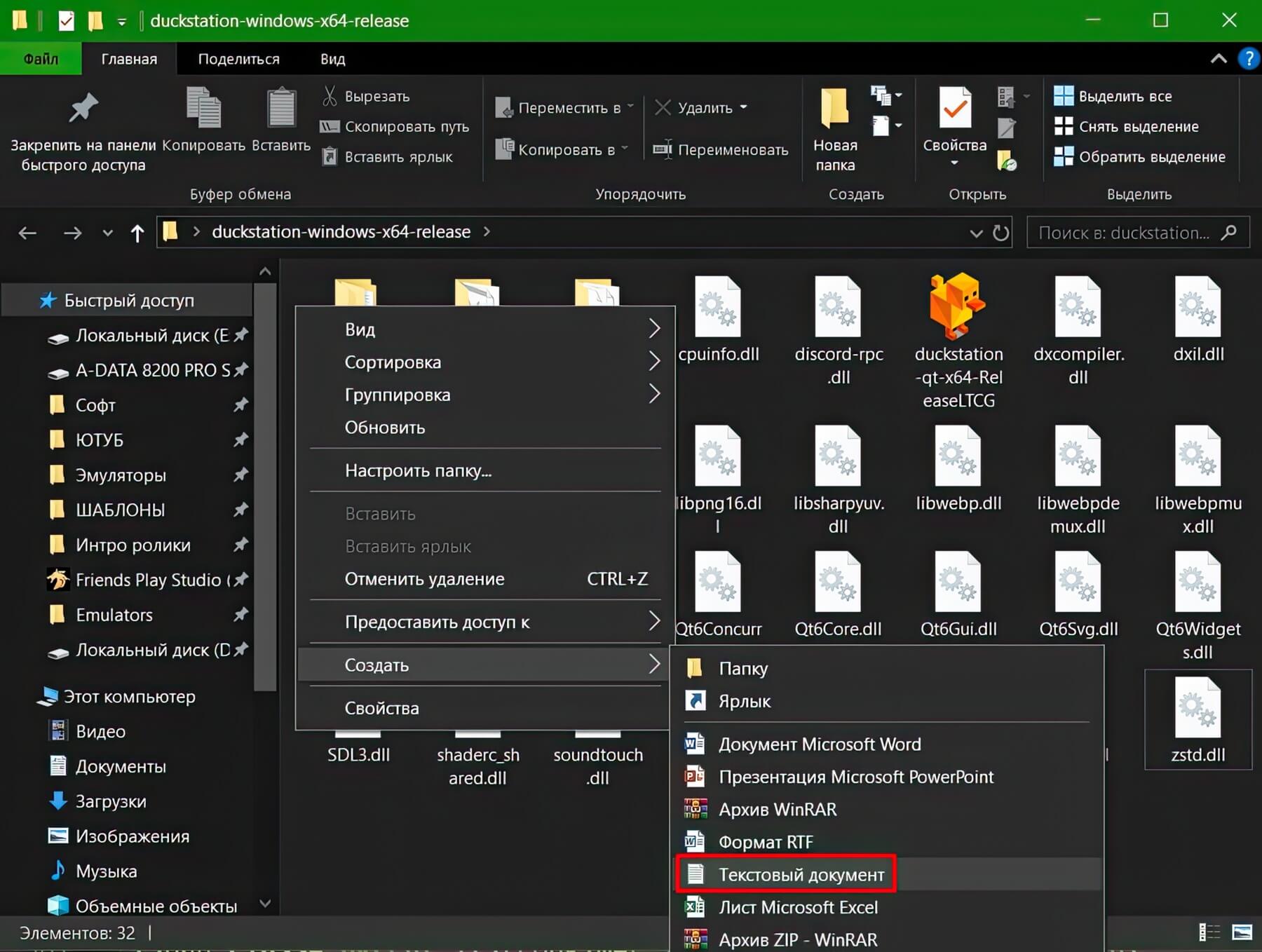The height and width of the screenshot is (952, 1262).
Task: Open the Софт folder in the sidebar
Action: click(x=95, y=405)
